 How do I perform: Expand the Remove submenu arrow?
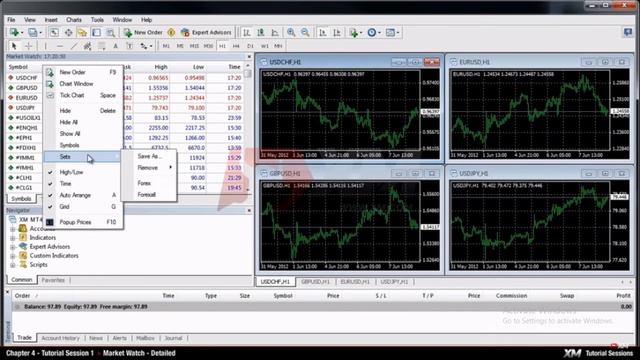pos(171,167)
